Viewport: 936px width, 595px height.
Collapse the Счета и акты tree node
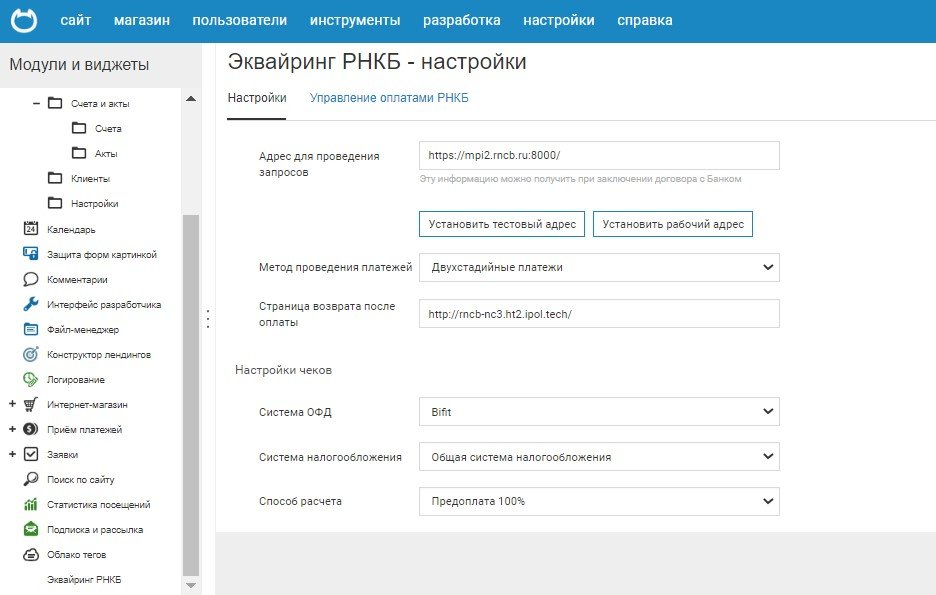click(36, 103)
